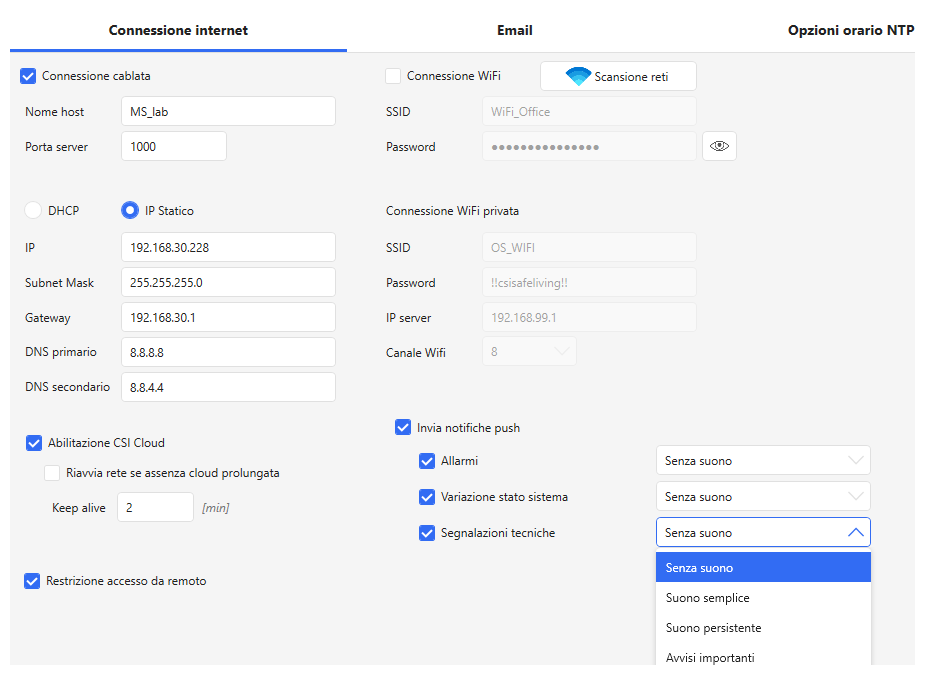Select the IP Statico radio button

(x=129, y=211)
